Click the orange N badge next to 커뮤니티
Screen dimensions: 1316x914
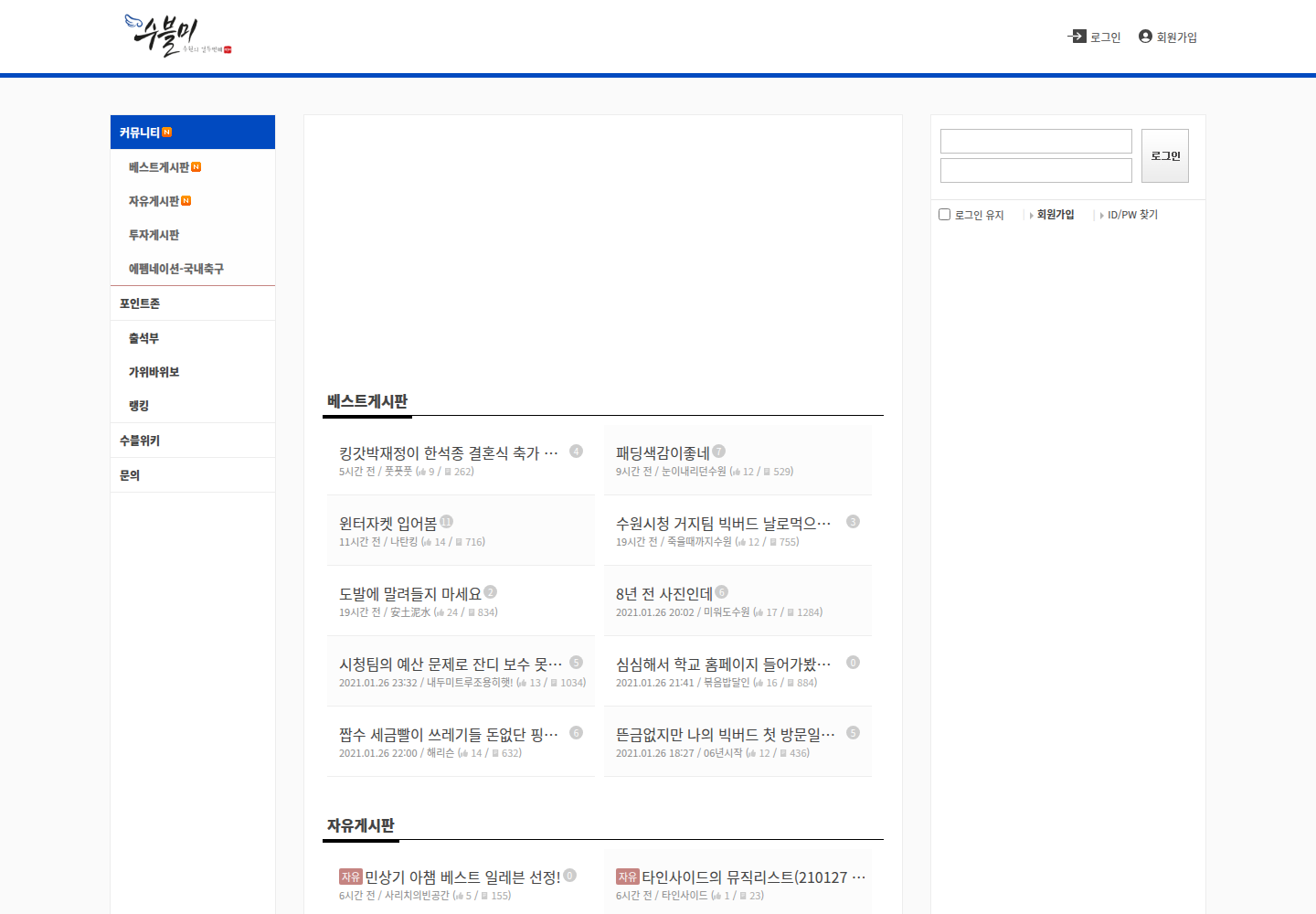(x=166, y=133)
